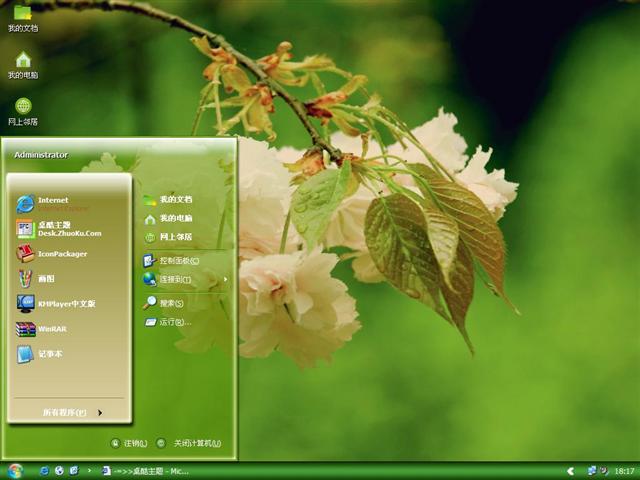The width and height of the screenshot is (640, 480).
Task: Click the 18:17 taskbar clock
Action: tap(624, 471)
